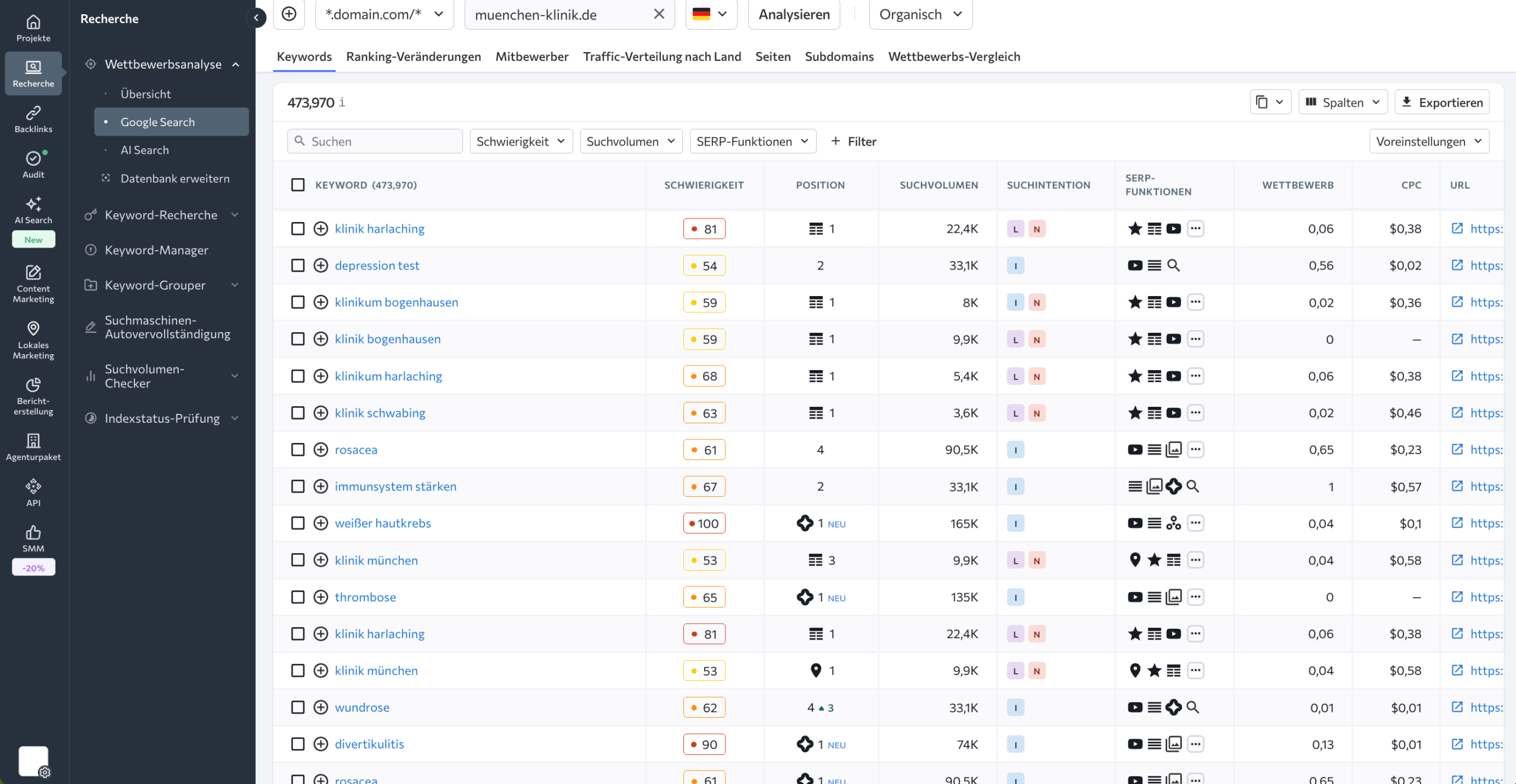1516x784 pixels.
Task: Switch to the Subdomains tab
Action: click(839, 56)
